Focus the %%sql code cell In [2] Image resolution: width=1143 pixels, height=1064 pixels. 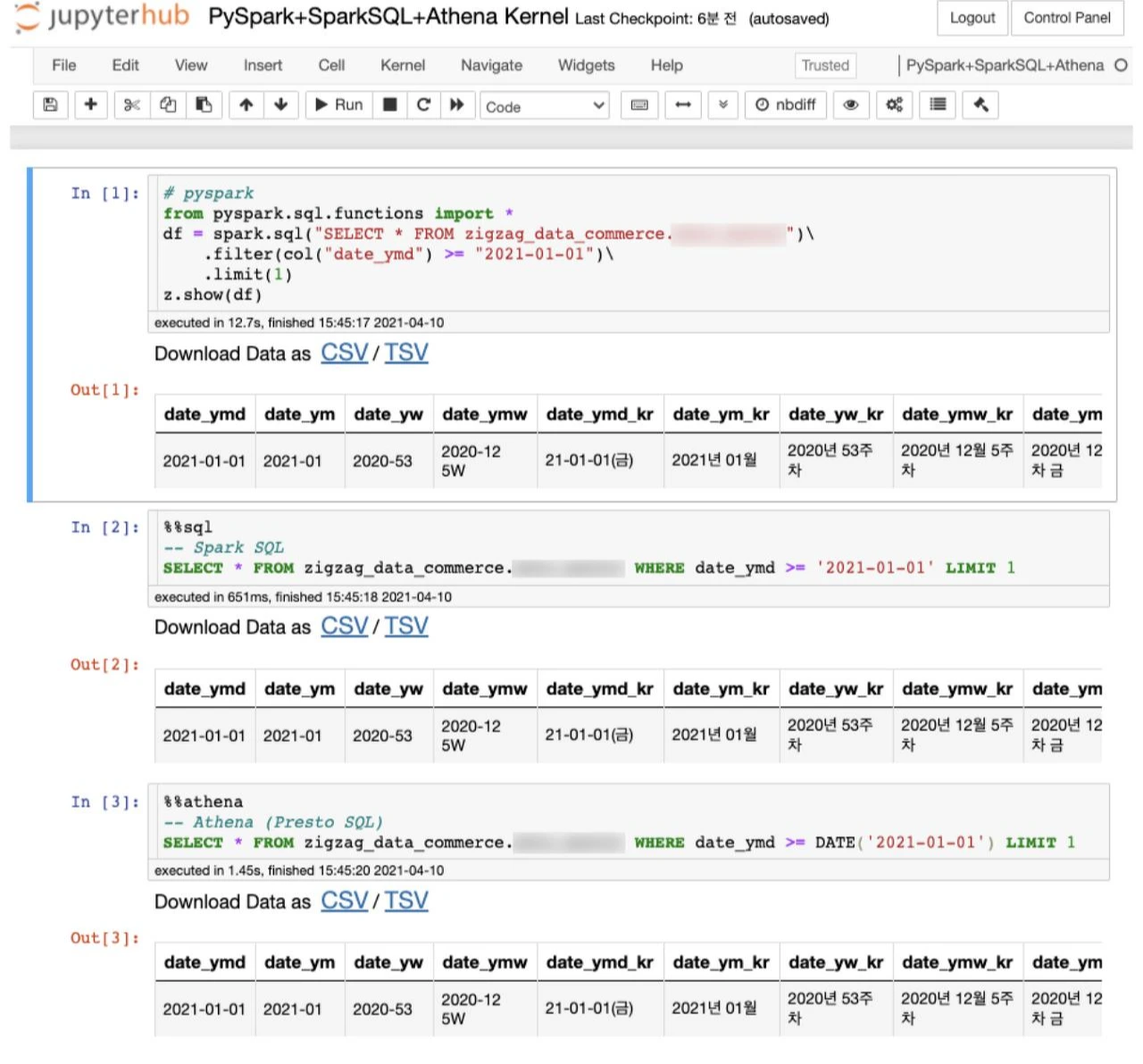629,548
